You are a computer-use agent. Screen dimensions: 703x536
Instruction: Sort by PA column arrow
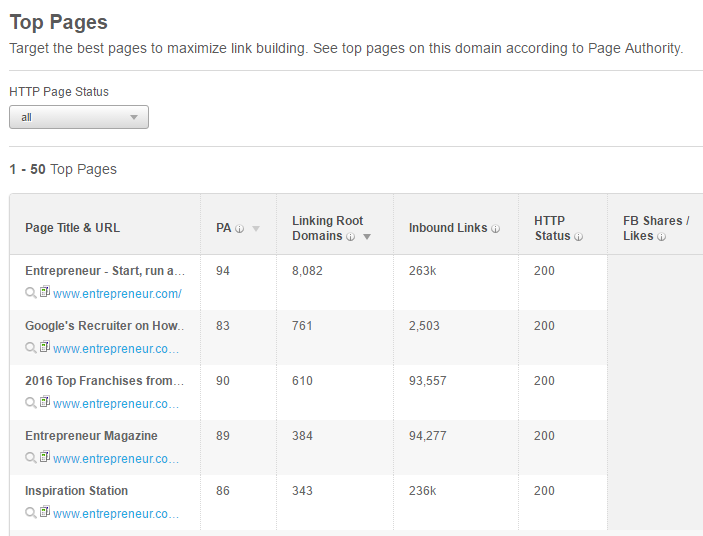point(256,229)
